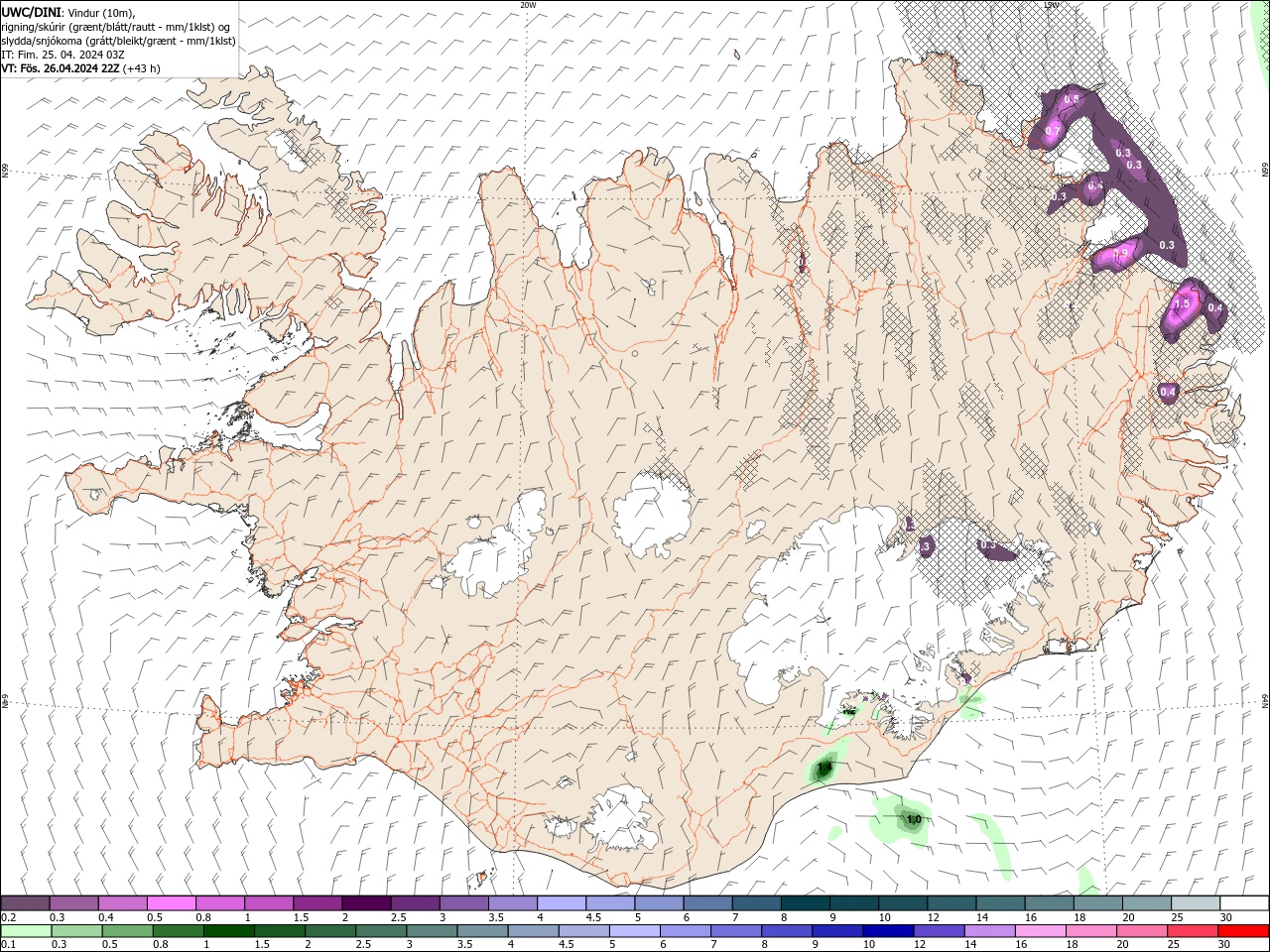This screenshot has width=1270, height=952.
Task: Click the valid time 'VT: Fös. 26.04.2024 22Z (+43 h)'
Action: (81, 68)
